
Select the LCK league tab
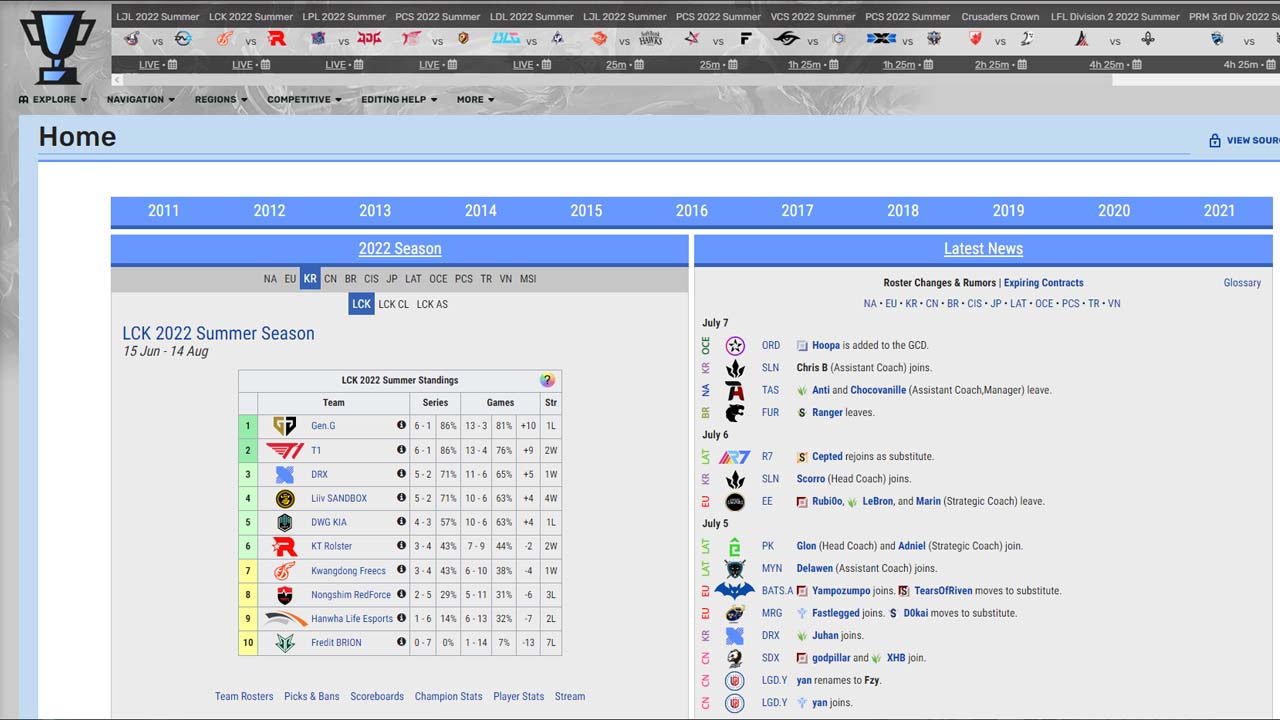[361, 304]
